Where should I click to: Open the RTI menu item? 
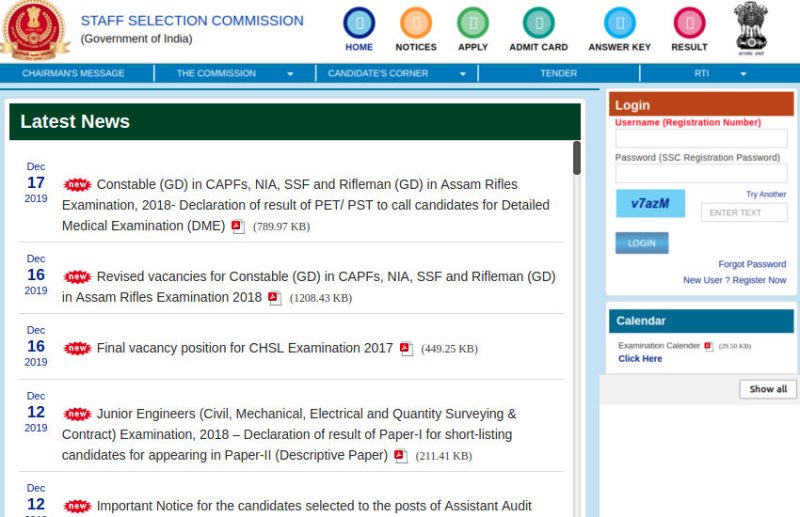tap(702, 73)
